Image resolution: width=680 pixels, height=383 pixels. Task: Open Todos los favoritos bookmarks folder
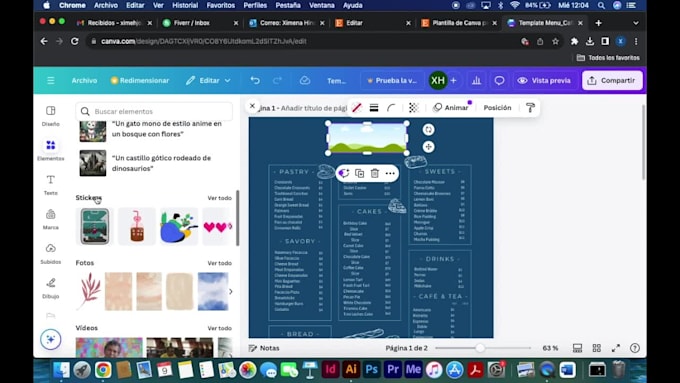coord(608,58)
